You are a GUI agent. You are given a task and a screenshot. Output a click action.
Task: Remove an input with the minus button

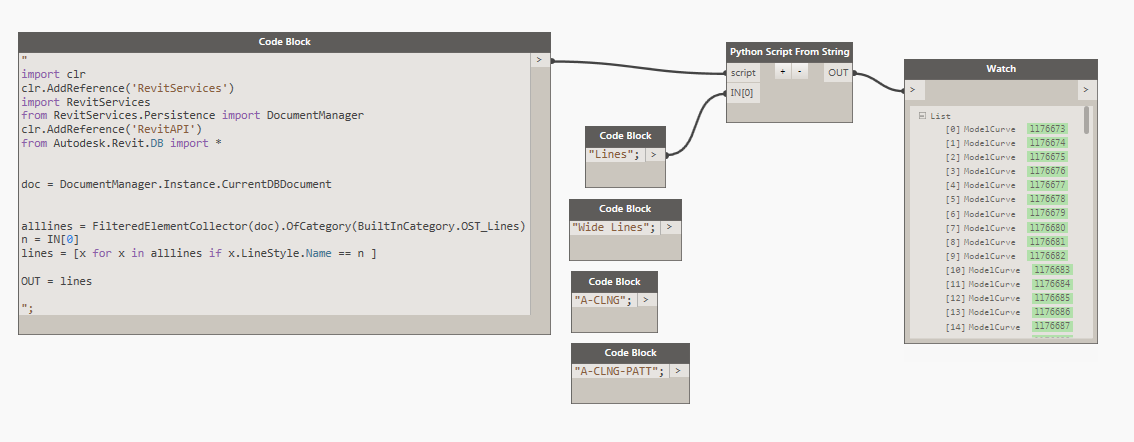click(x=799, y=72)
